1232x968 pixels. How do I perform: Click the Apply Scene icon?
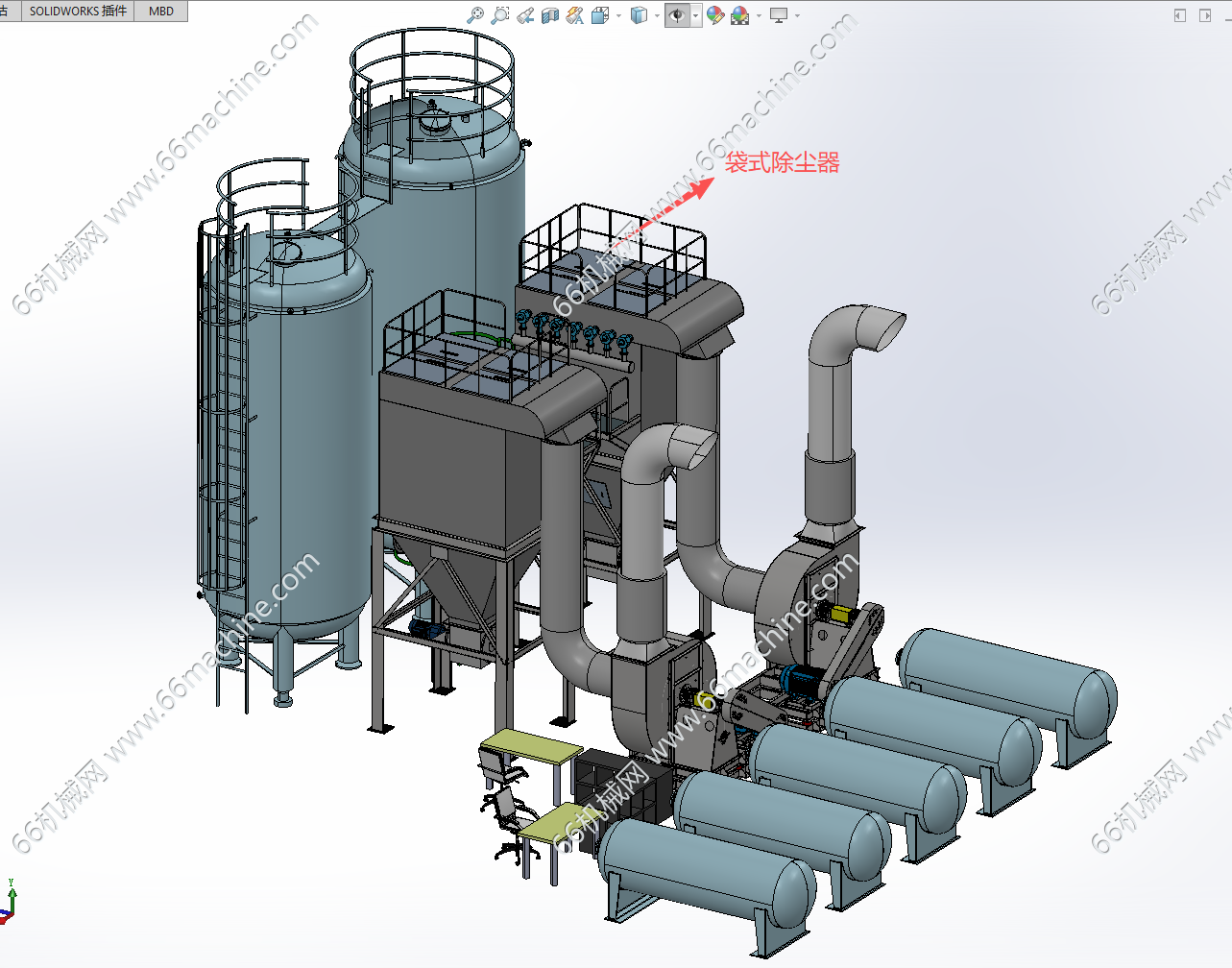click(x=739, y=15)
